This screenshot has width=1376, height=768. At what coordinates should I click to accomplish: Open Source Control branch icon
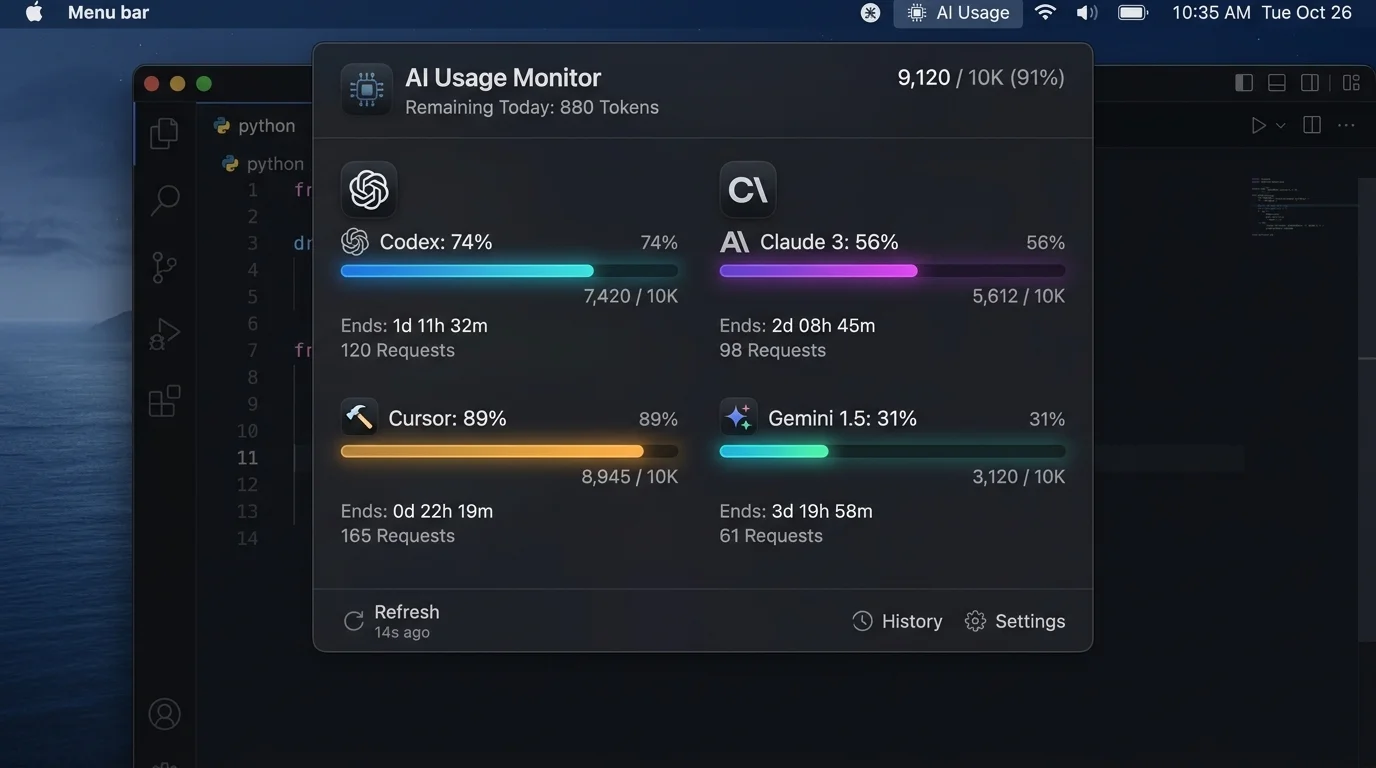point(164,267)
